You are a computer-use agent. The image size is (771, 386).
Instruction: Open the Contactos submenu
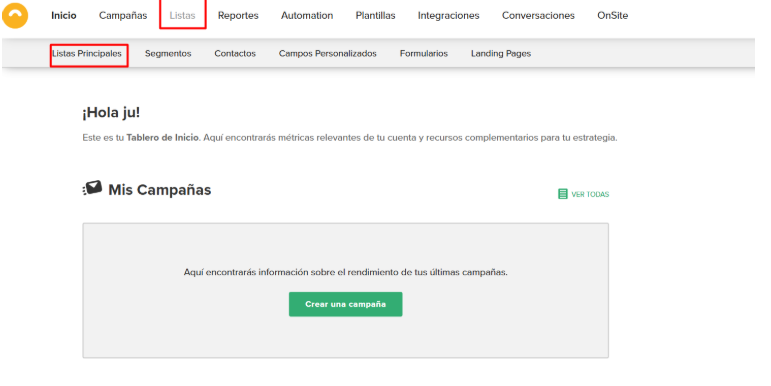click(x=235, y=54)
